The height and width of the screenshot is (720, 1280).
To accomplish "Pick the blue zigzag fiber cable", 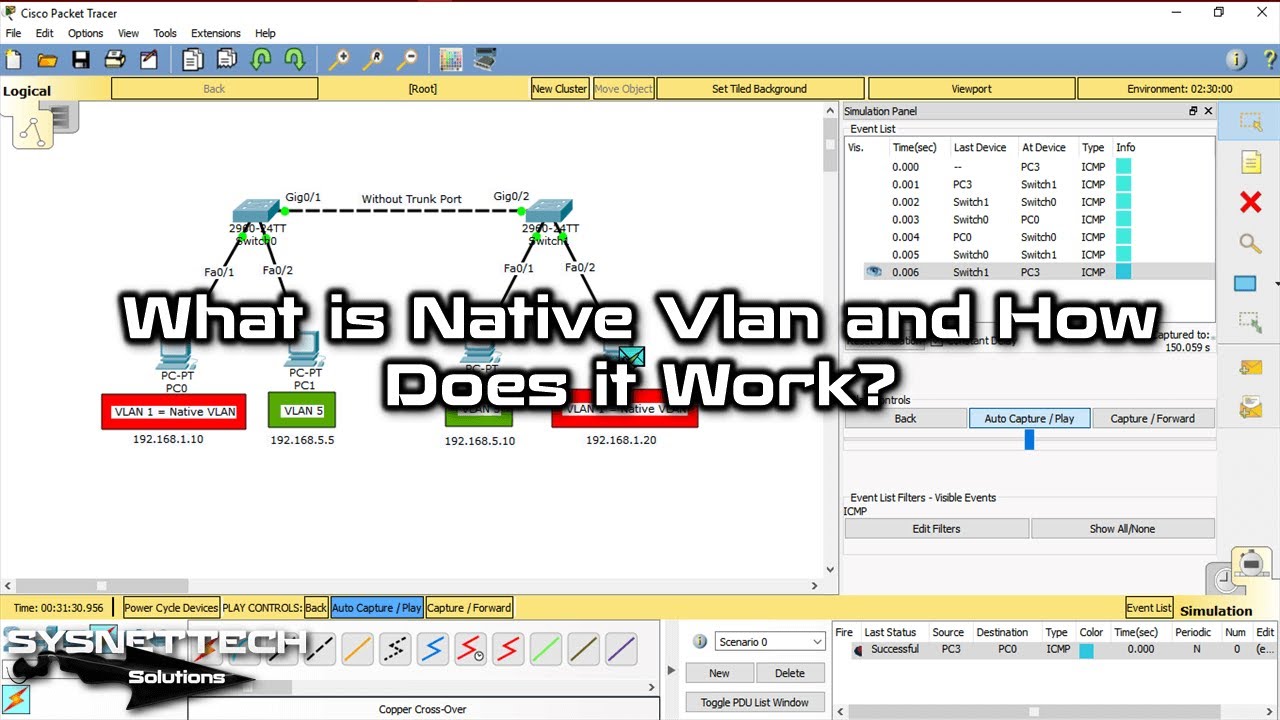I will pos(433,650).
